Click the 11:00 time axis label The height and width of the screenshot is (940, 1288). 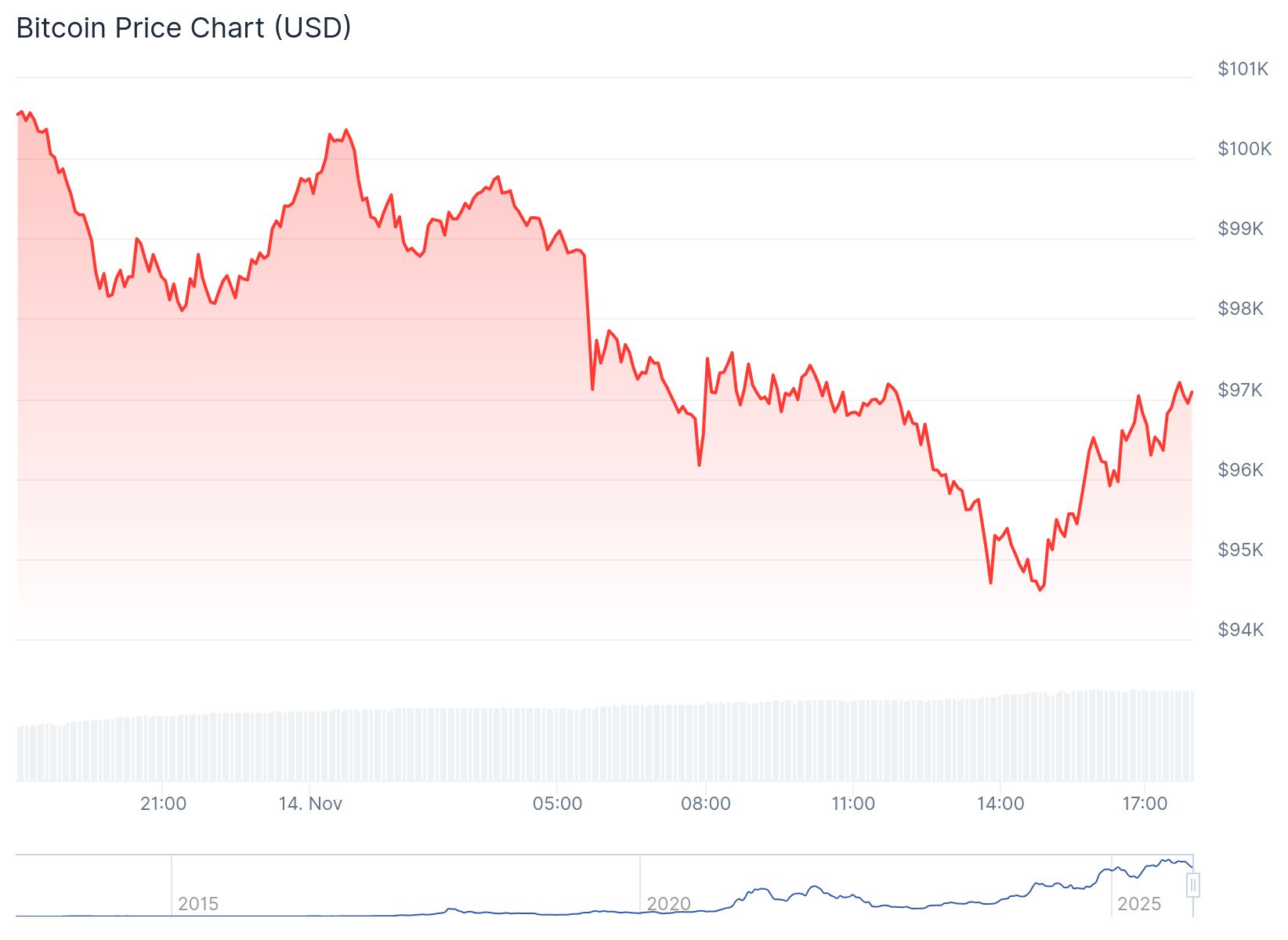[852, 804]
